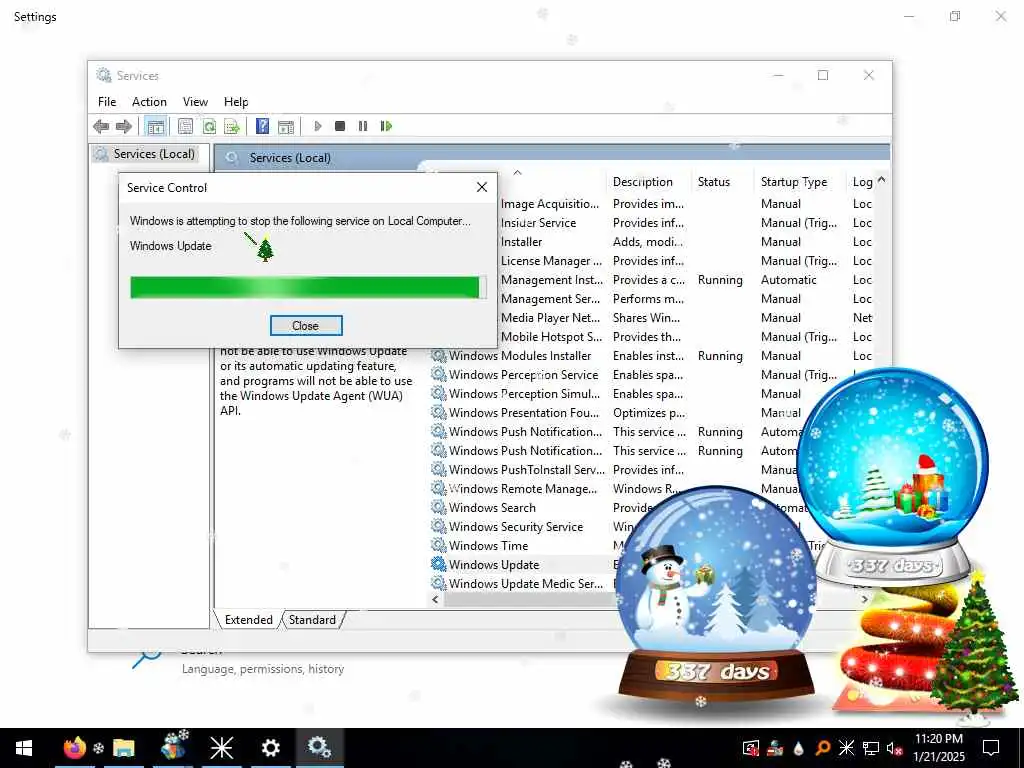Open the Action menu
Image resolution: width=1024 pixels, height=768 pixels.
tap(149, 102)
